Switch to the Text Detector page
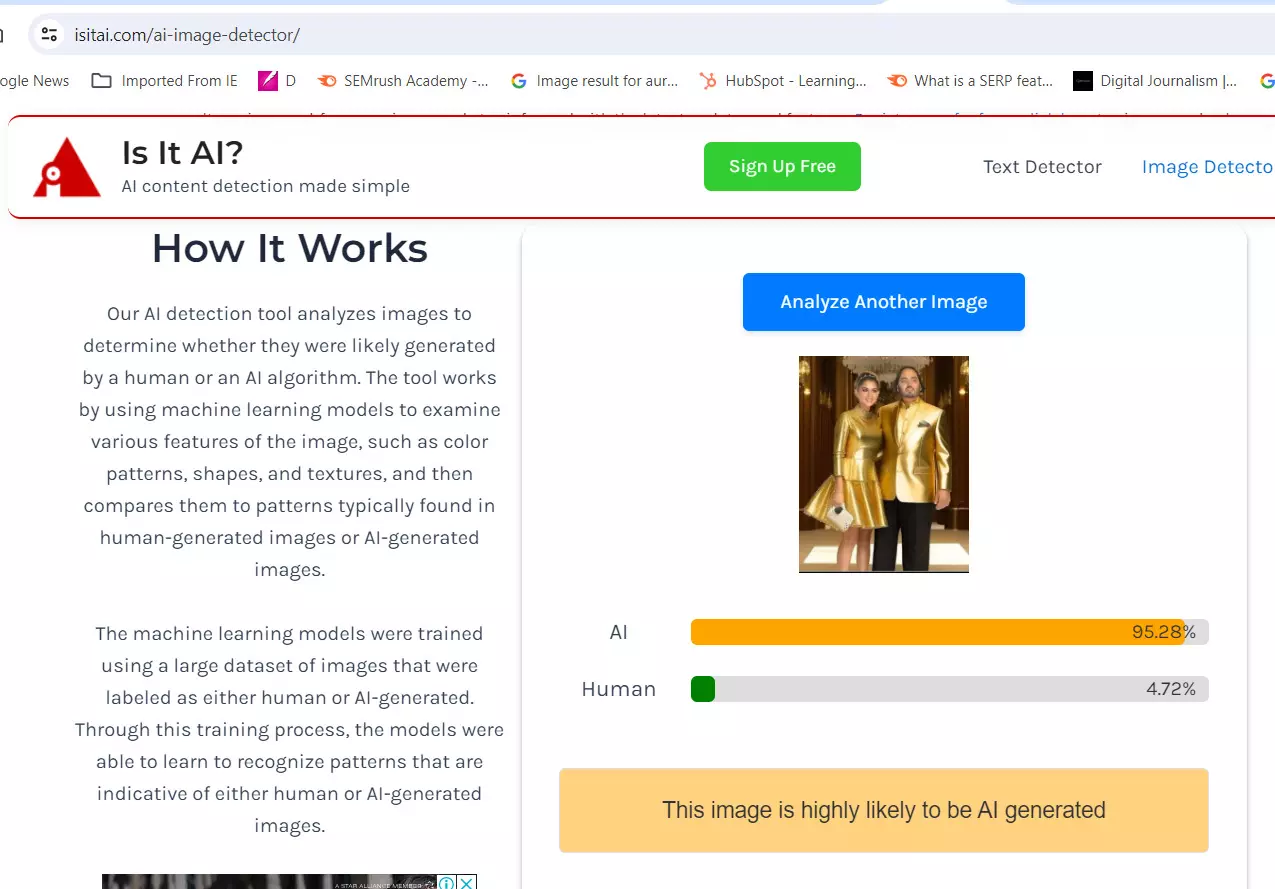 tap(1042, 167)
